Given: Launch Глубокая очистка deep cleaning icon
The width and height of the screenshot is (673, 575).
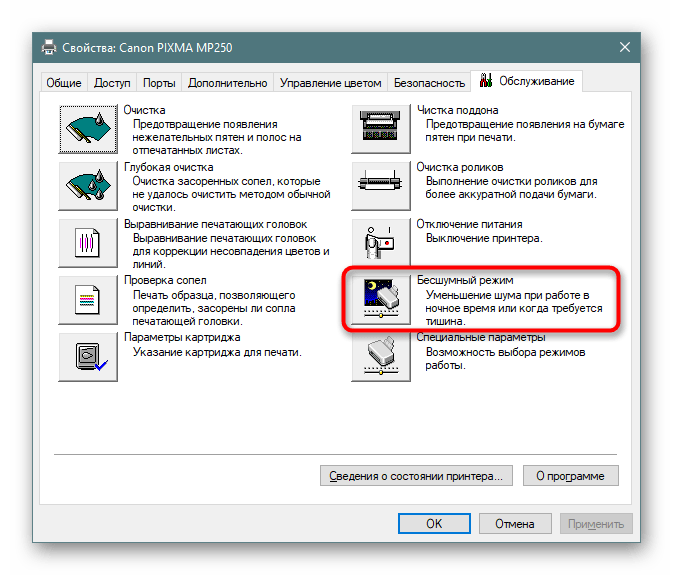Looking at the screenshot, I should (x=88, y=186).
